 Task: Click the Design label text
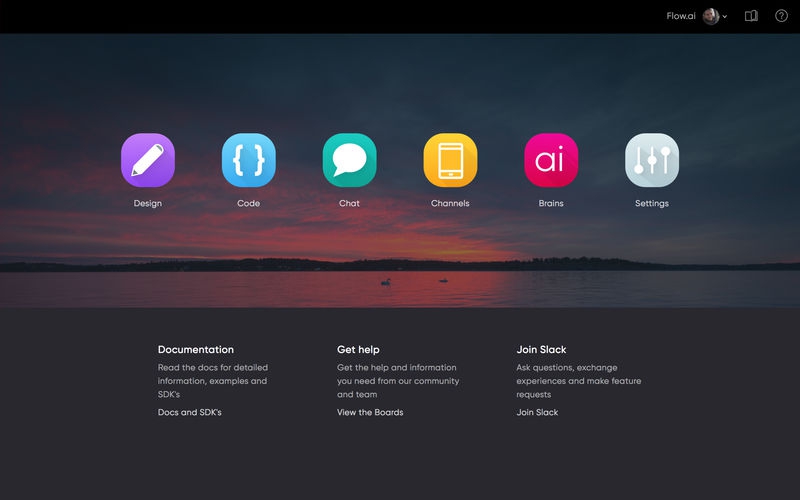148,203
